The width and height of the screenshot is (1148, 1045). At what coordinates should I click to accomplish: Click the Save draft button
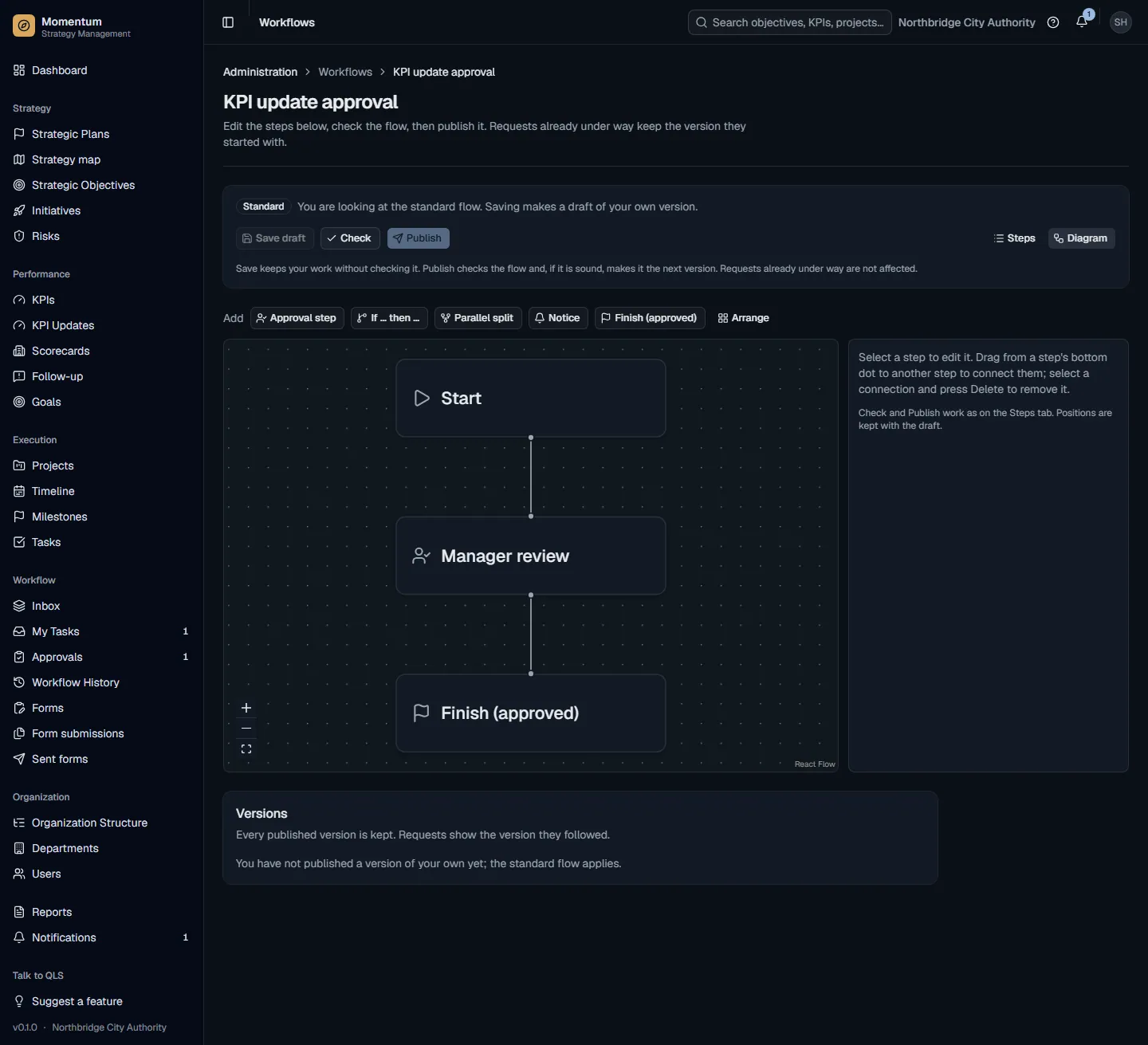pyautogui.click(x=275, y=238)
